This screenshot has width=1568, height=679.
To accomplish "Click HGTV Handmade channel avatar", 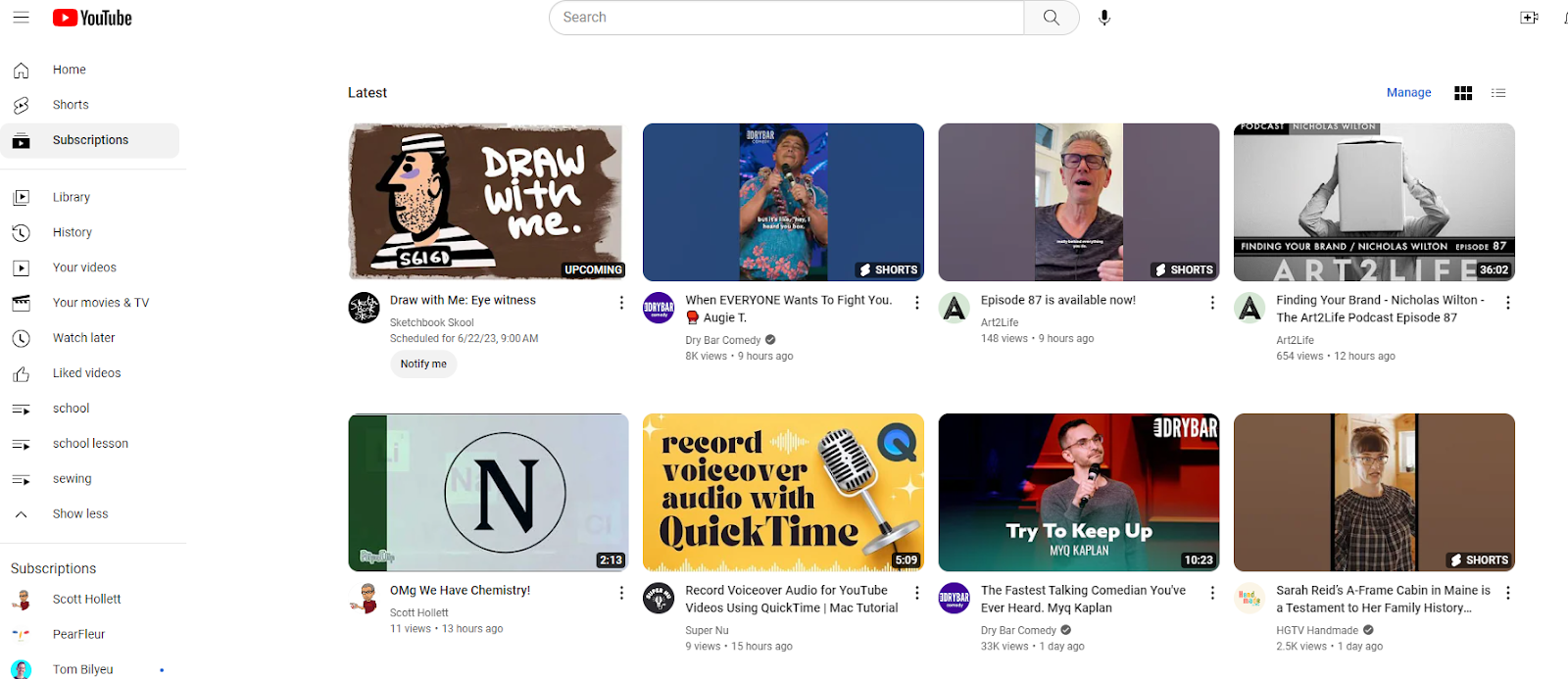I will 1249,598.
